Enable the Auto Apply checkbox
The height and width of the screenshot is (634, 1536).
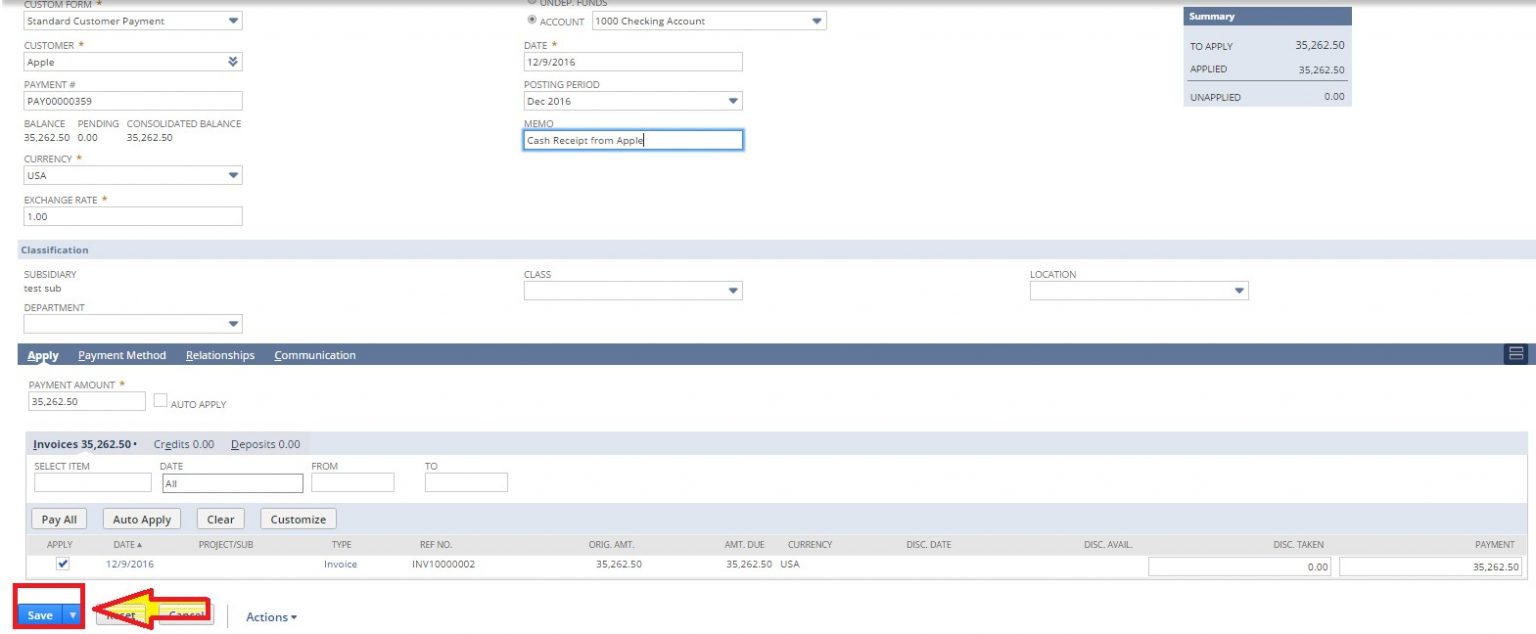[x=159, y=400]
